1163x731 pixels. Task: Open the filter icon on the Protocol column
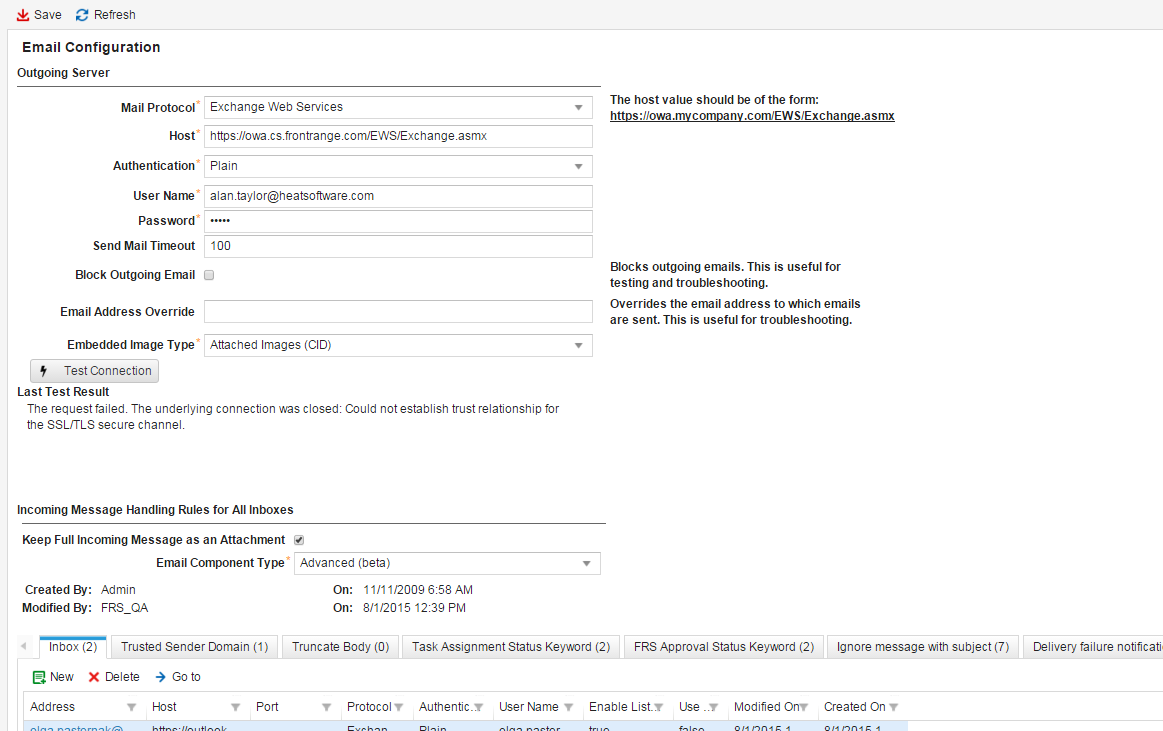(x=399, y=706)
